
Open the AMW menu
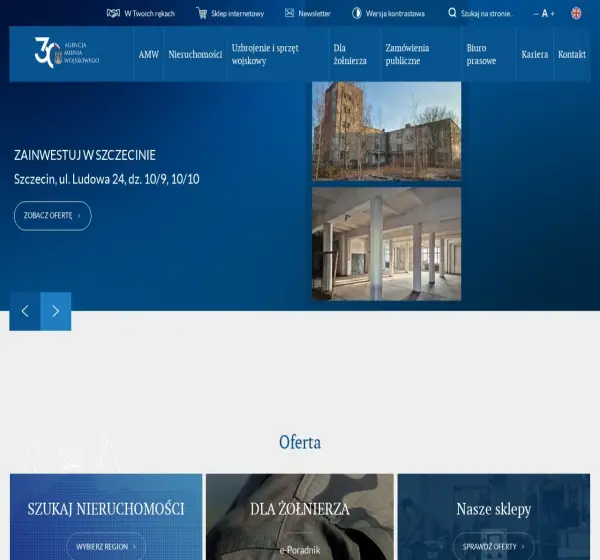pyautogui.click(x=148, y=54)
